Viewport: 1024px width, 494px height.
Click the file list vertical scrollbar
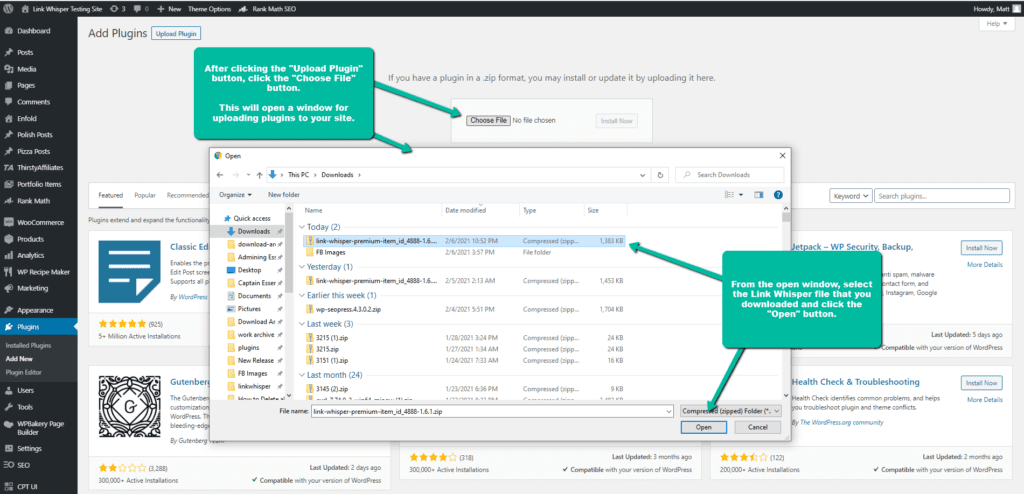point(786,300)
